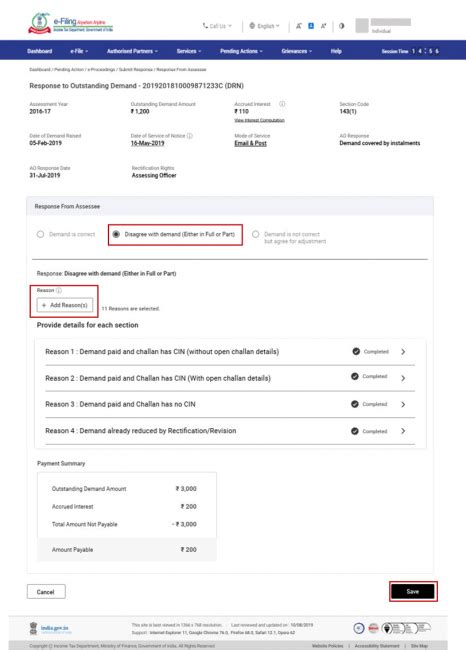The height and width of the screenshot is (650, 466).
Task: Open the English language dropdown
Action: [x=265, y=26]
